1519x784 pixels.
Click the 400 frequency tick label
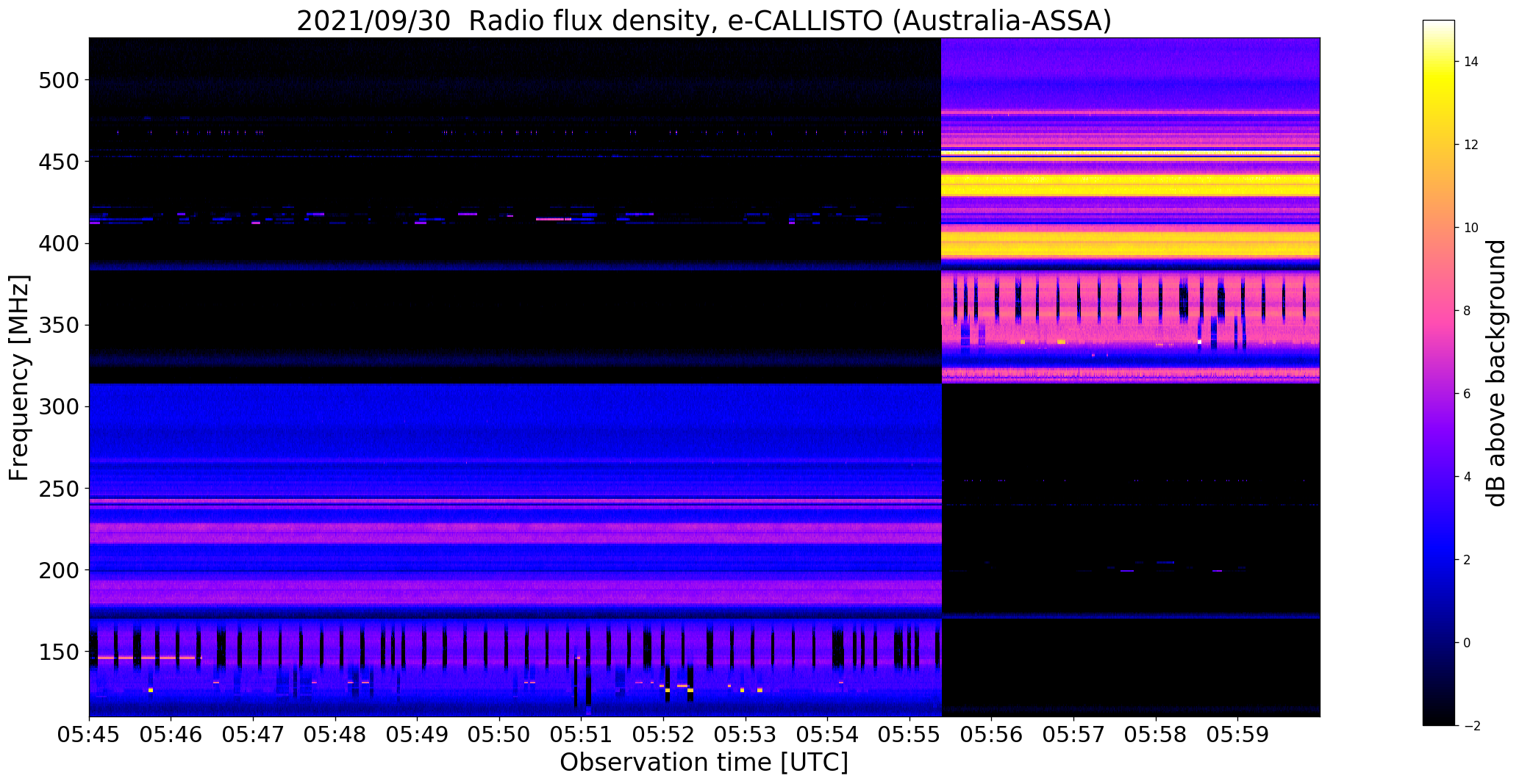tap(58, 243)
